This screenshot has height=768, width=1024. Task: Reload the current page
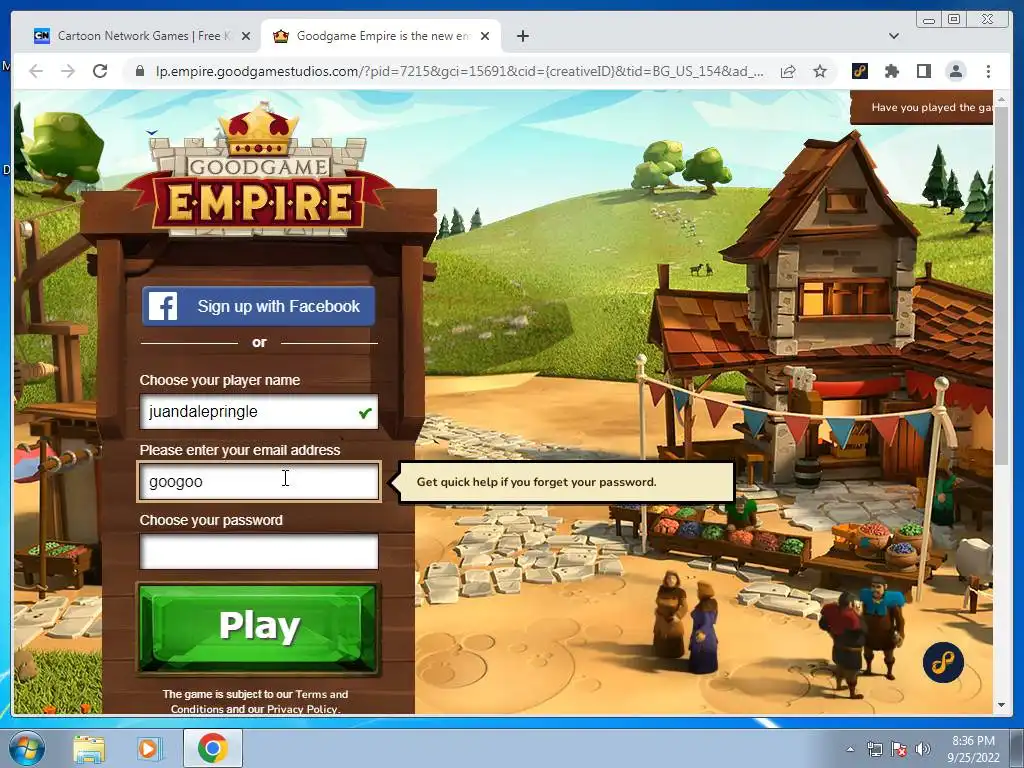[100, 71]
